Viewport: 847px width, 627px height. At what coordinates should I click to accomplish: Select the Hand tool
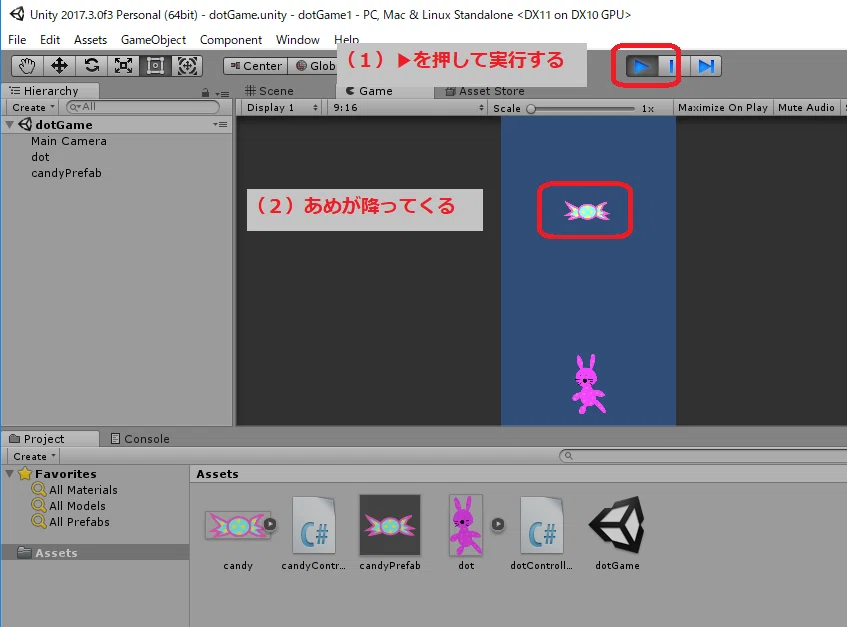point(27,66)
